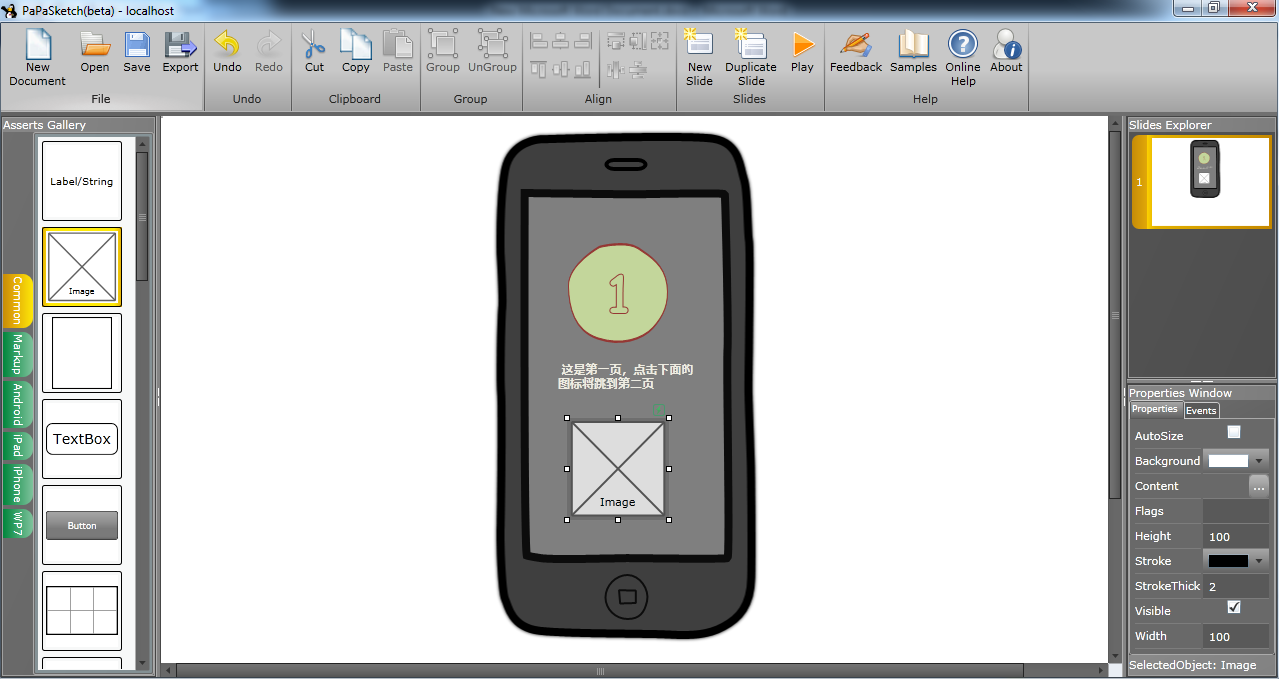Play the slide presentation

coord(802,53)
